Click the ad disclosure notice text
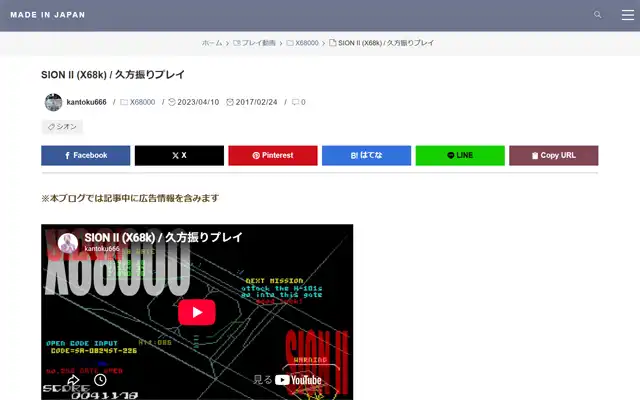Screen dimensions: 640x400 point(130,198)
